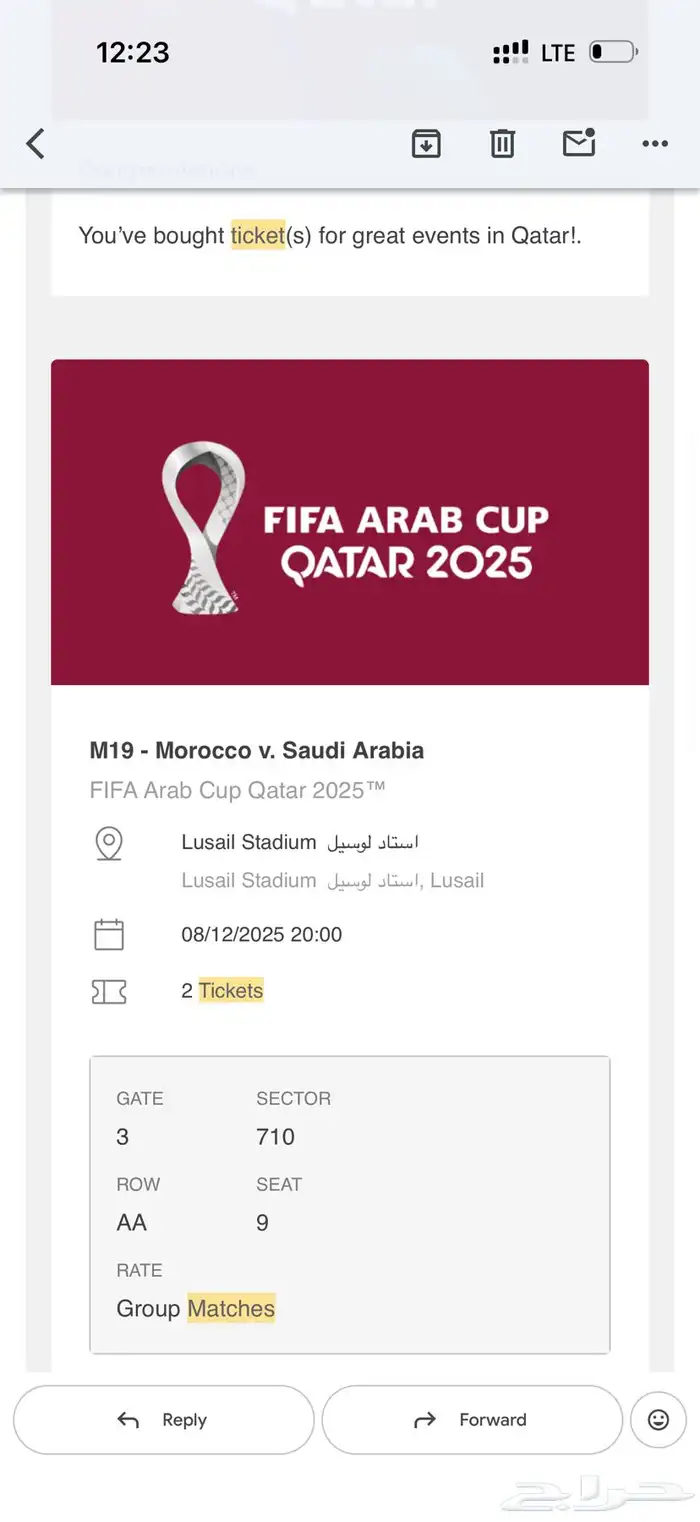Tap the match date 08/12/2025 20:00
700x1522 pixels.
tap(262, 935)
